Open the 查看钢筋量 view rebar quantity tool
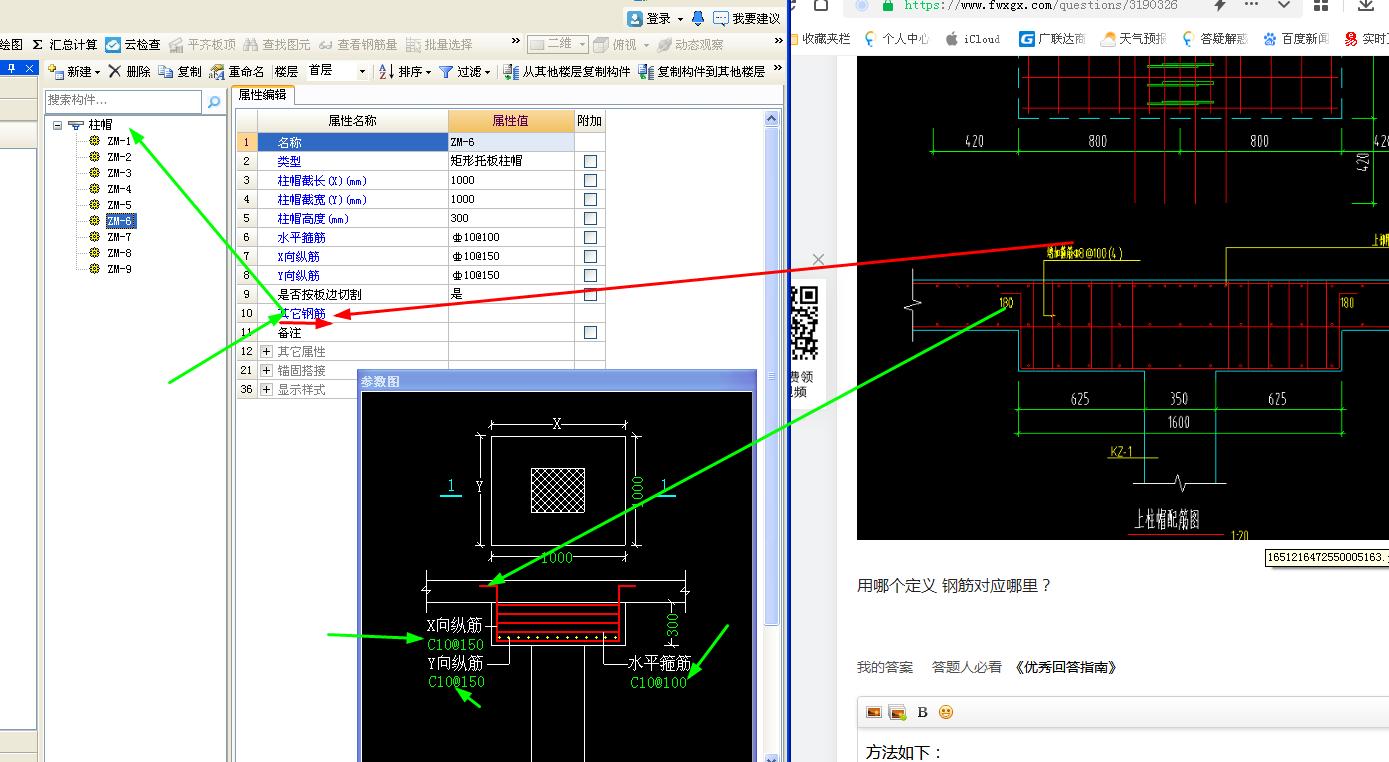 358,45
